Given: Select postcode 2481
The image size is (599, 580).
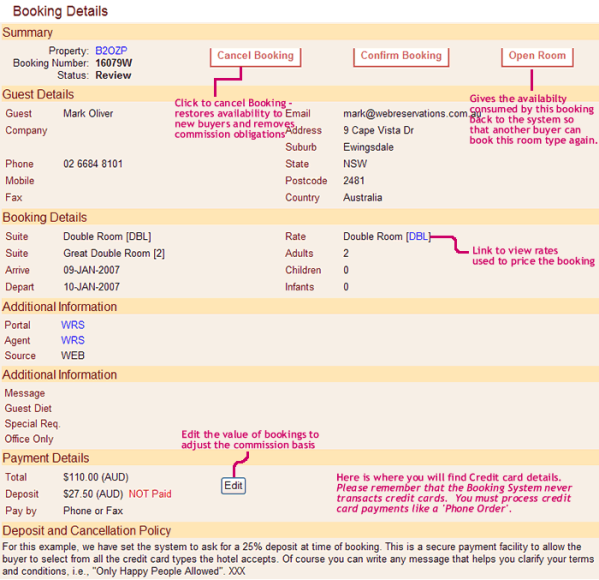Looking at the screenshot, I should [x=354, y=181].
